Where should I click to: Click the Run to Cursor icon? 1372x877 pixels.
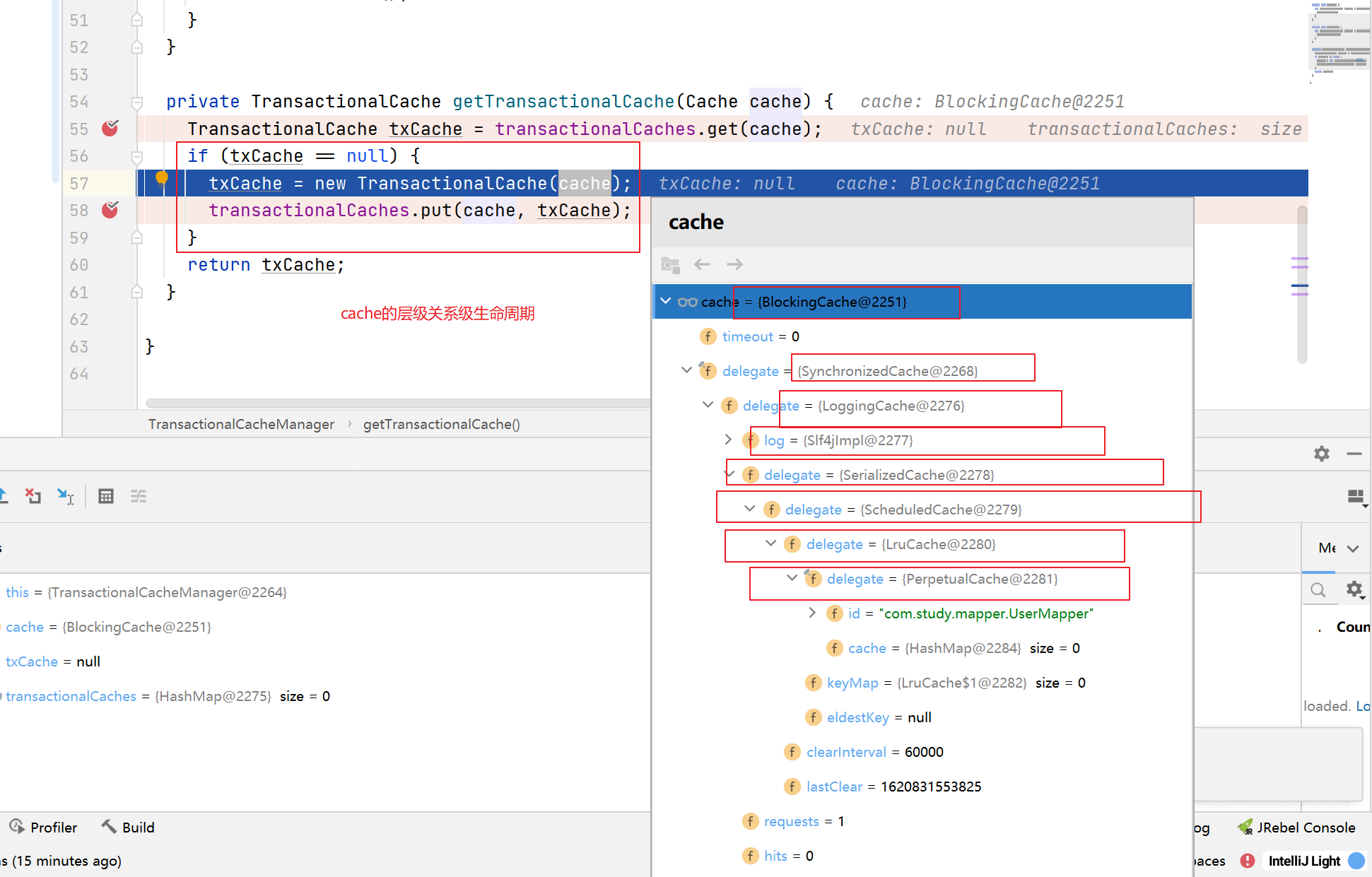click(66, 496)
